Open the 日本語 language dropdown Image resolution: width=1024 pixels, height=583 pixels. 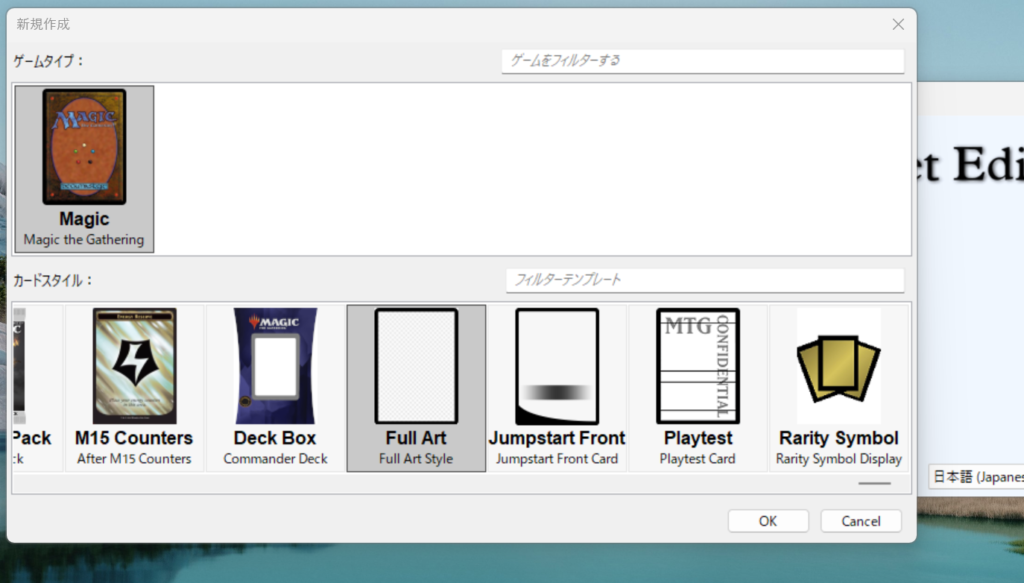[x=975, y=477]
